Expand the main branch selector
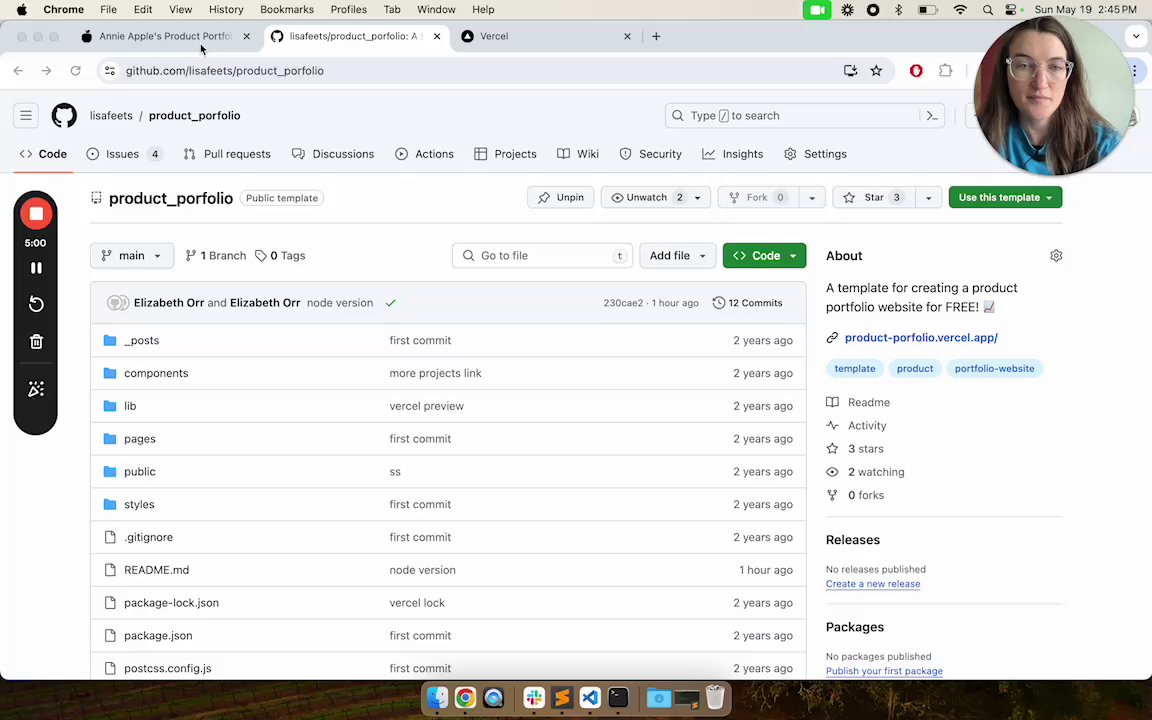Viewport: 1152px width, 720px height. pyautogui.click(x=132, y=256)
